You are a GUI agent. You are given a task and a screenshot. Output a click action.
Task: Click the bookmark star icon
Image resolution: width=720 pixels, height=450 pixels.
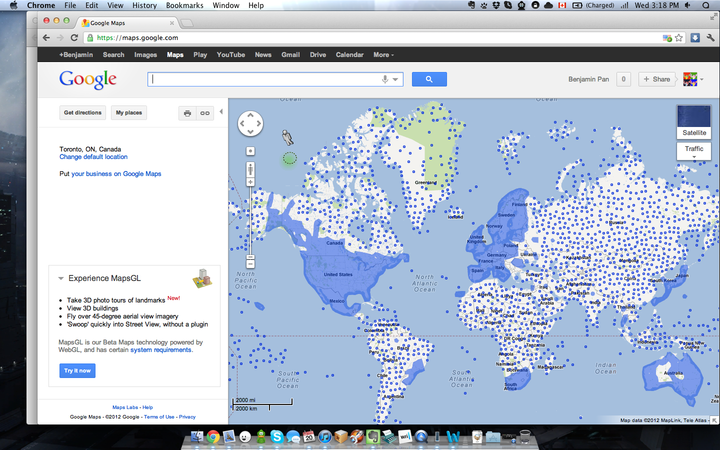[x=679, y=38]
